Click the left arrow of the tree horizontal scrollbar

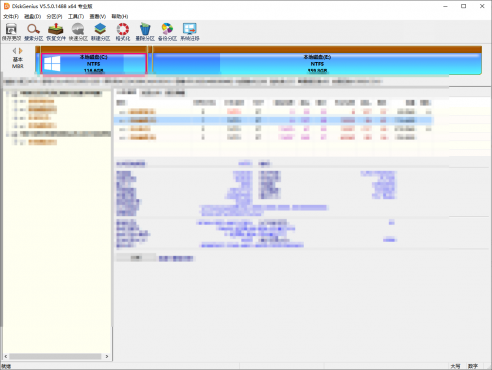(x=6, y=356)
